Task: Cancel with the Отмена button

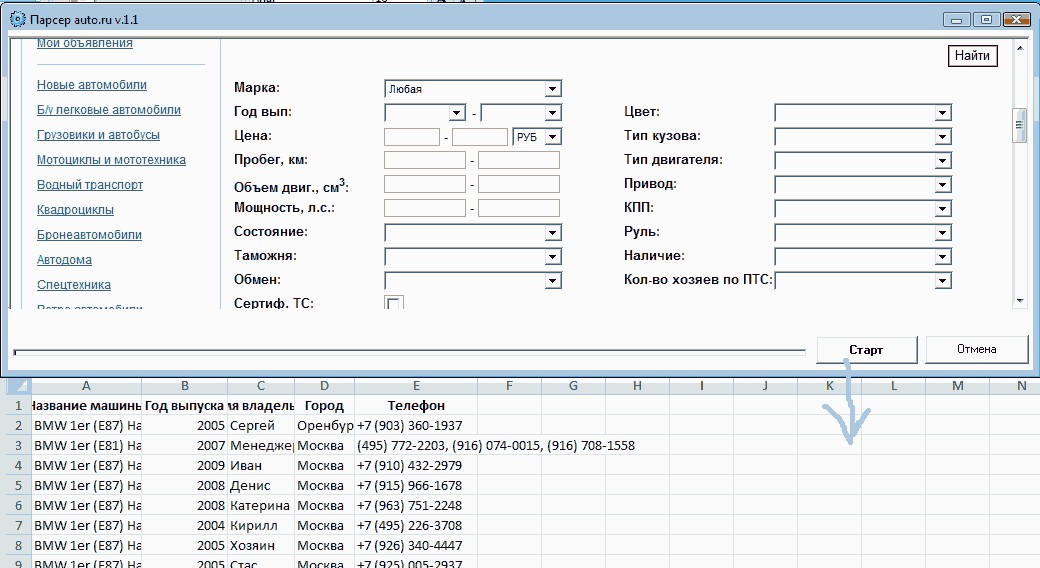Action: [976, 349]
